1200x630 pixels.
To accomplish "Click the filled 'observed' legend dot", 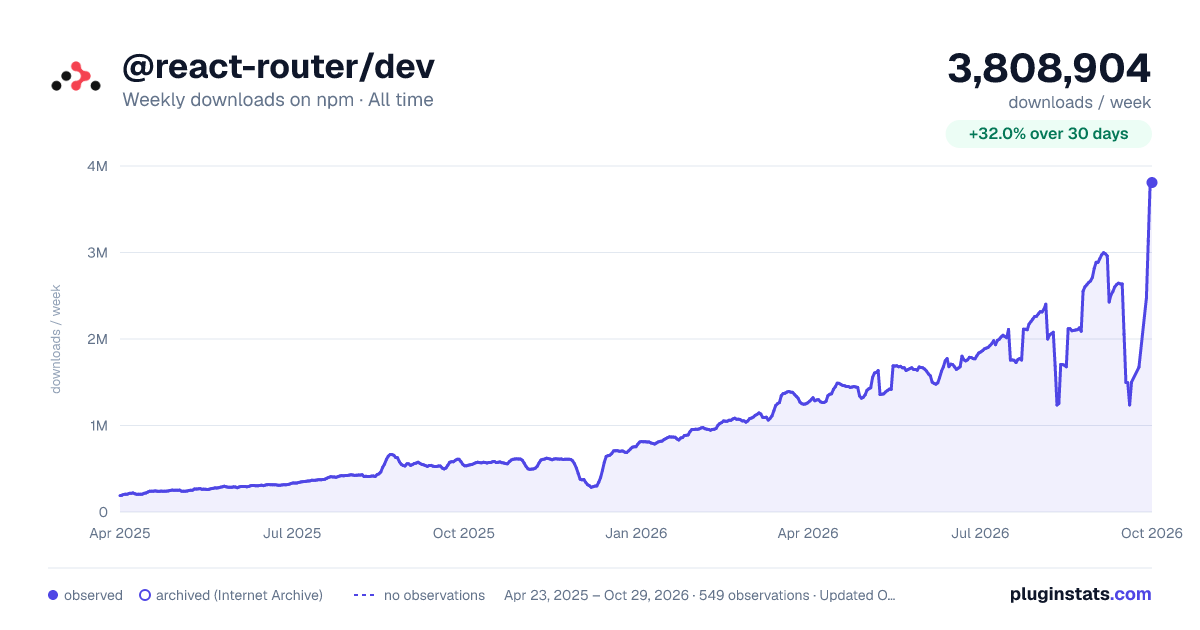I will tap(53, 595).
